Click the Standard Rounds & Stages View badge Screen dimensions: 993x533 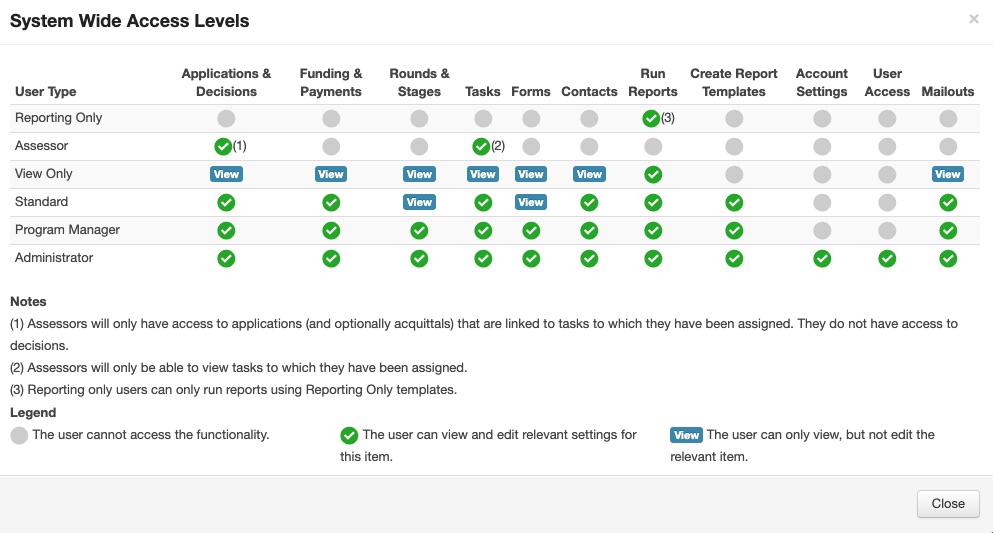click(x=419, y=202)
